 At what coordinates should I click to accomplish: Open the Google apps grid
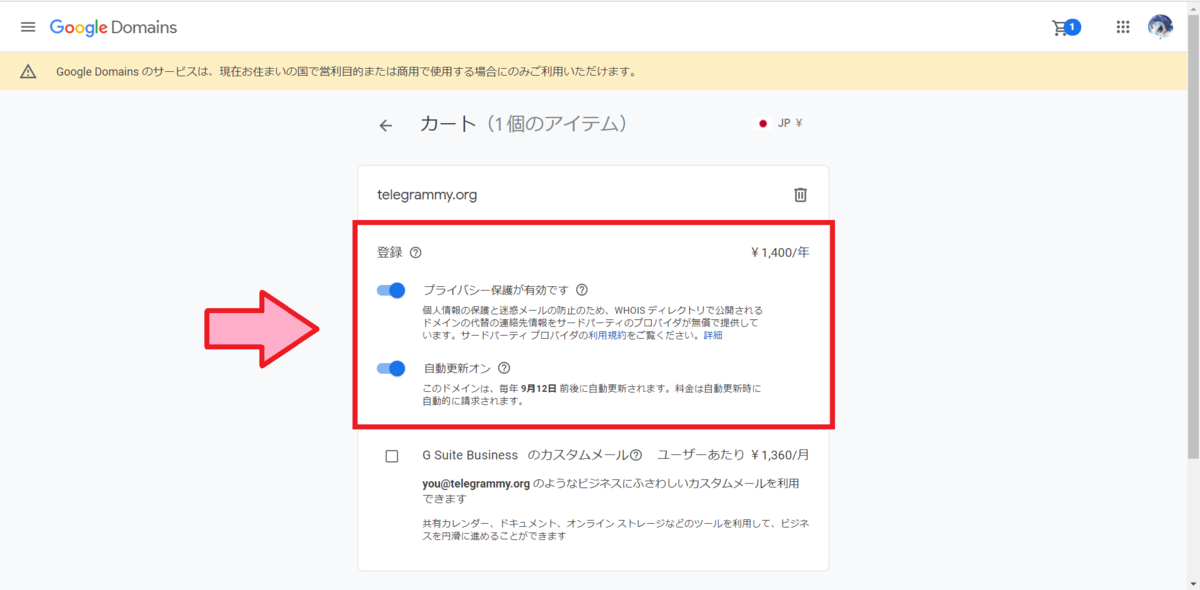pos(1123,27)
